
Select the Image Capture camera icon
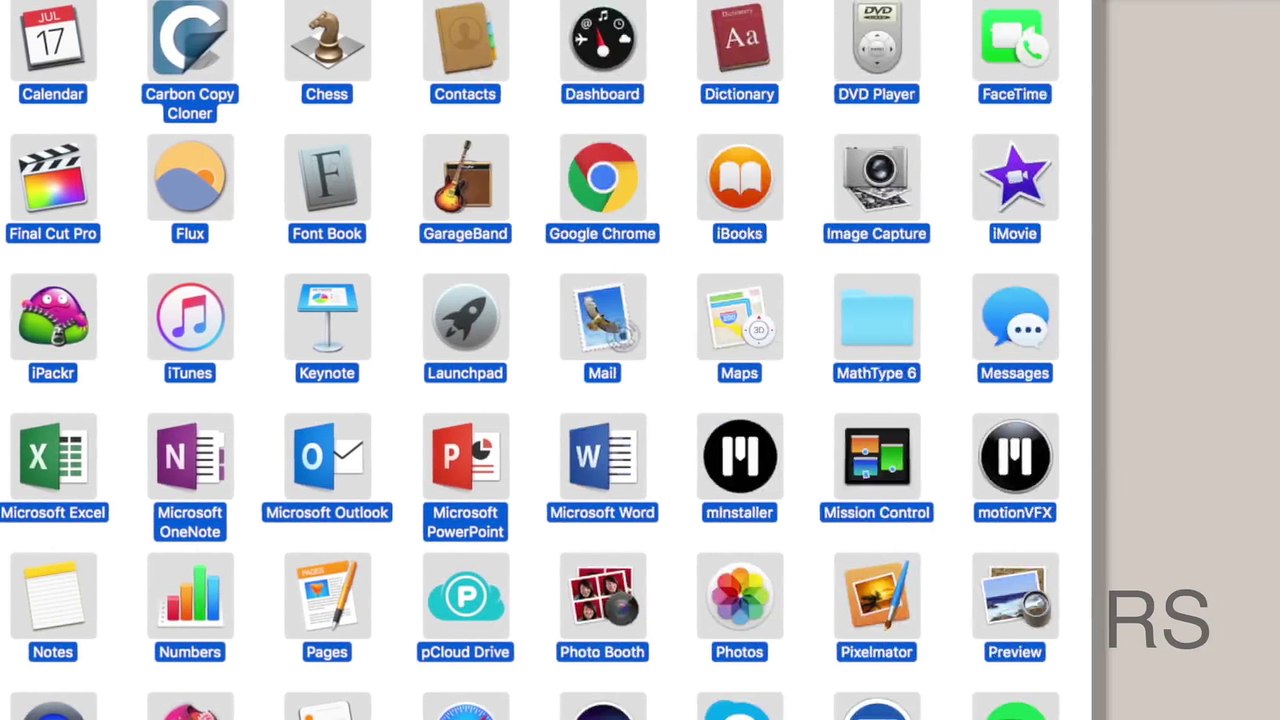(876, 177)
